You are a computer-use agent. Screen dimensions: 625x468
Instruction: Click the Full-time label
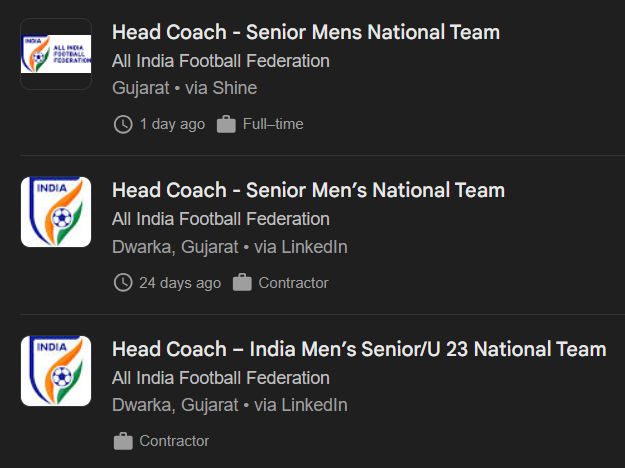(x=273, y=124)
